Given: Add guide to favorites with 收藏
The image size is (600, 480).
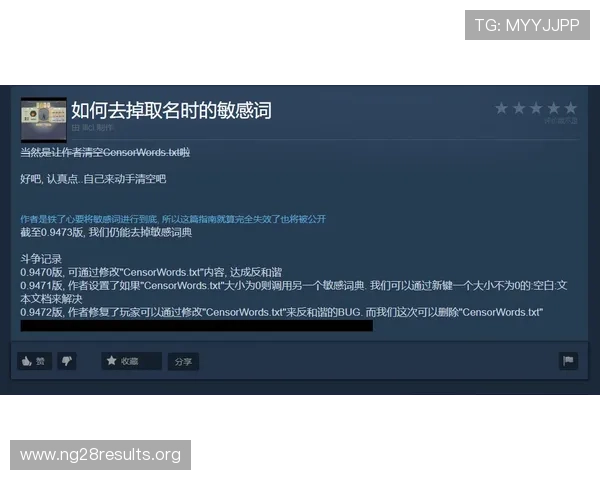Looking at the screenshot, I should click(x=131, y=361).
